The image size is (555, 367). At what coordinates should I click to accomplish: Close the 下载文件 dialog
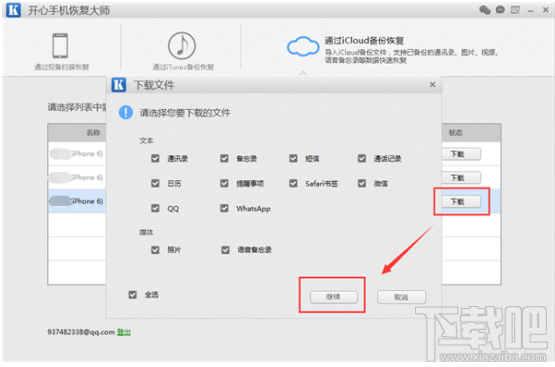(x=432, y=85)
